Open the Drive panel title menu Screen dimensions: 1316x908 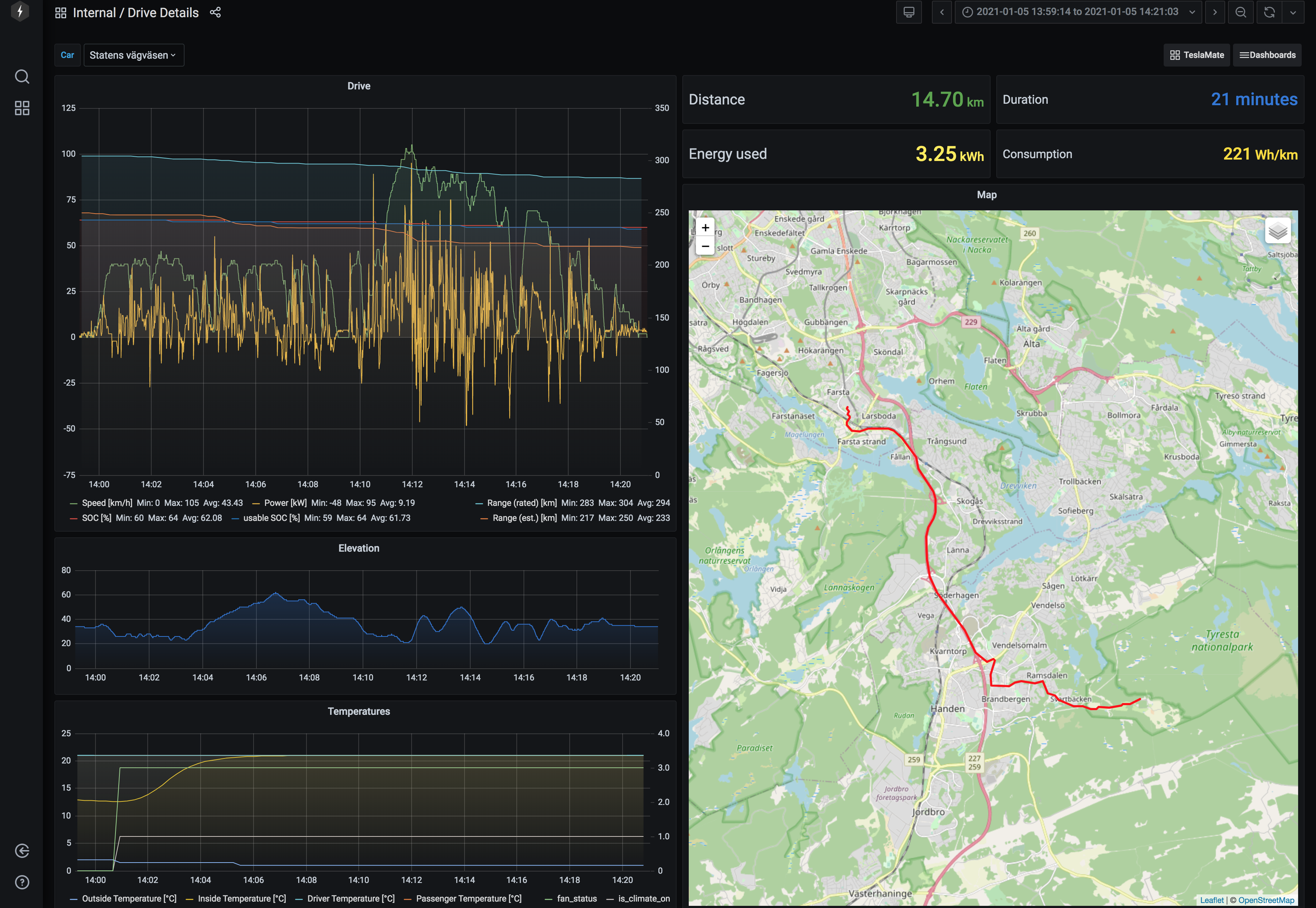click(359, 86)
